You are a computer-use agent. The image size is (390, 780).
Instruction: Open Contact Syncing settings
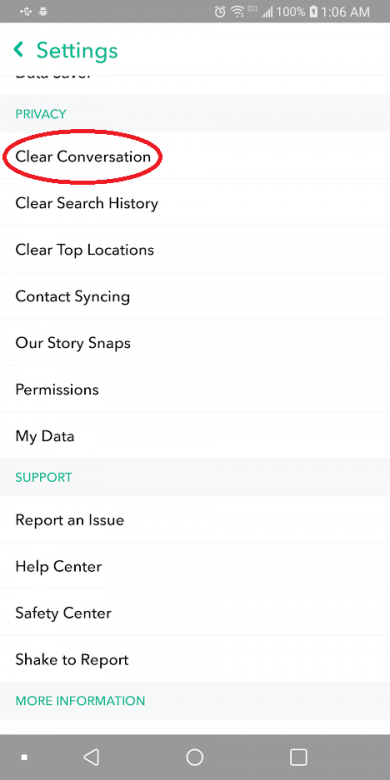tap(195, 296)
